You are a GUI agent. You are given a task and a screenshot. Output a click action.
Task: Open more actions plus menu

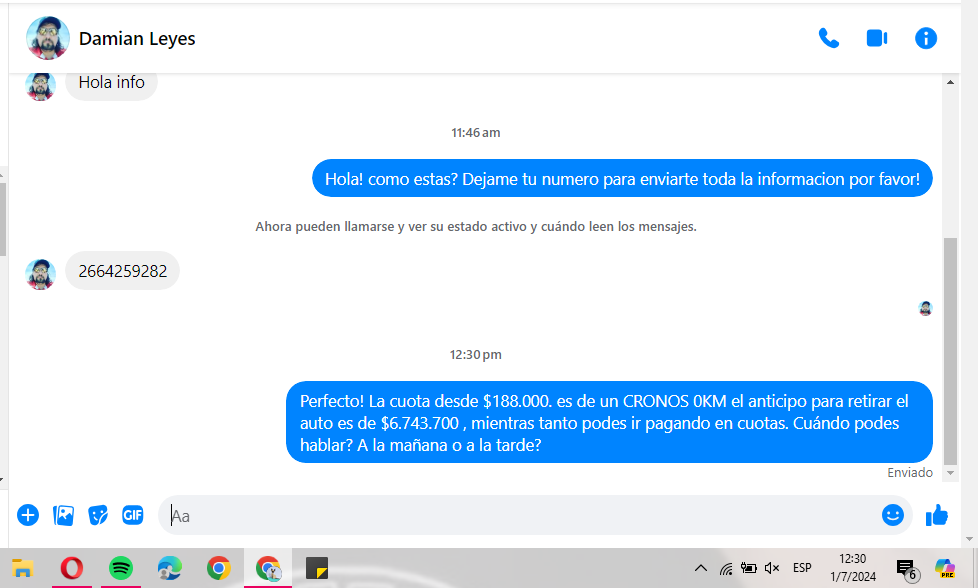point(28,515)
